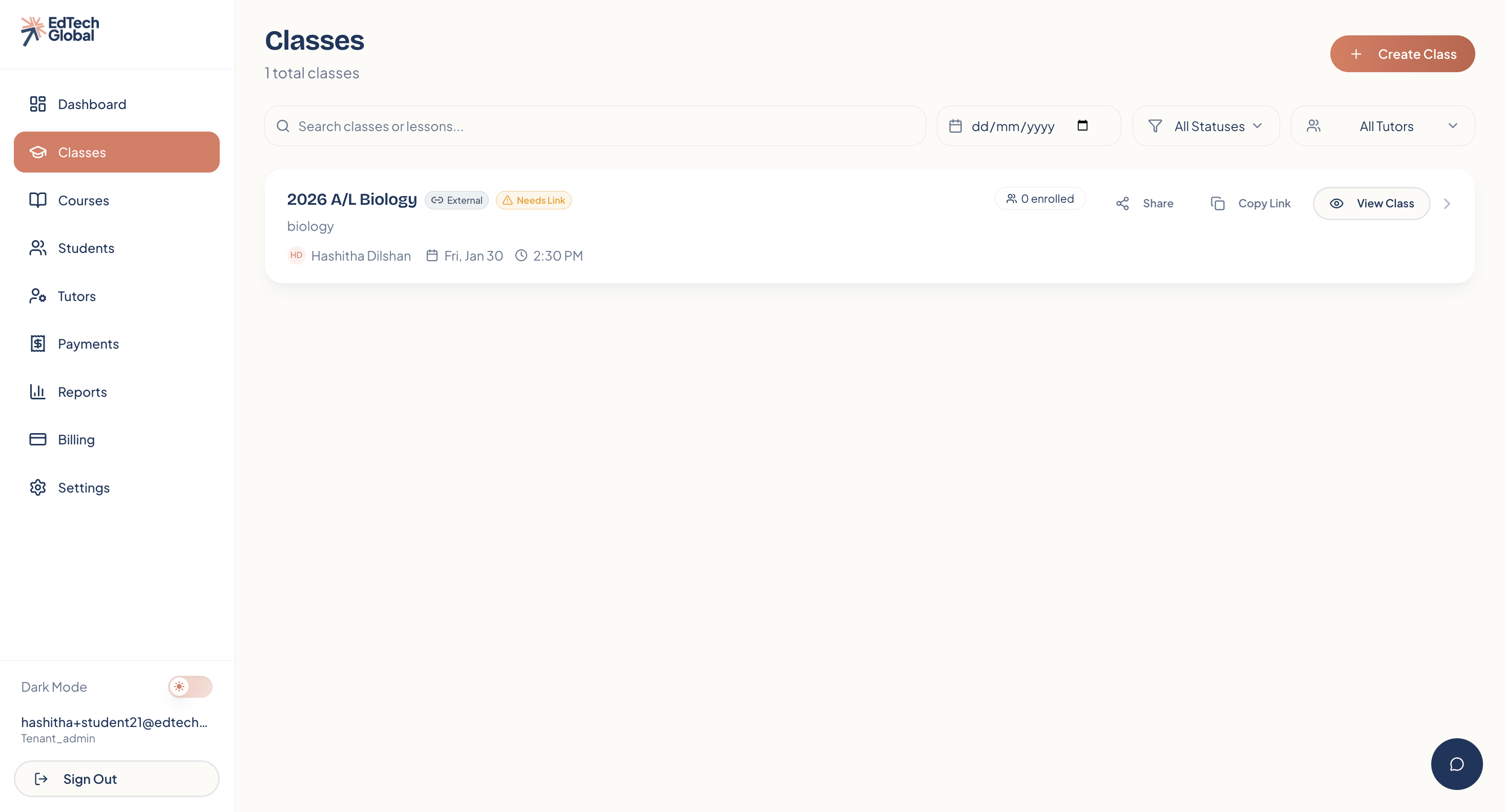Go to the Dashboard menu item
The image size is (1505, 812).
click(x=92, y=104)
